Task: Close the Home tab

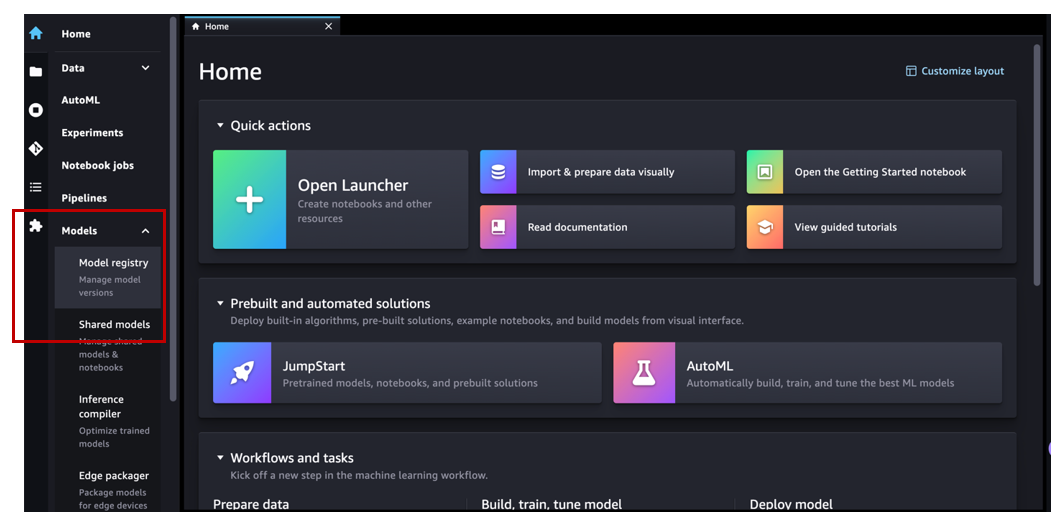Action: coord(329,26)
